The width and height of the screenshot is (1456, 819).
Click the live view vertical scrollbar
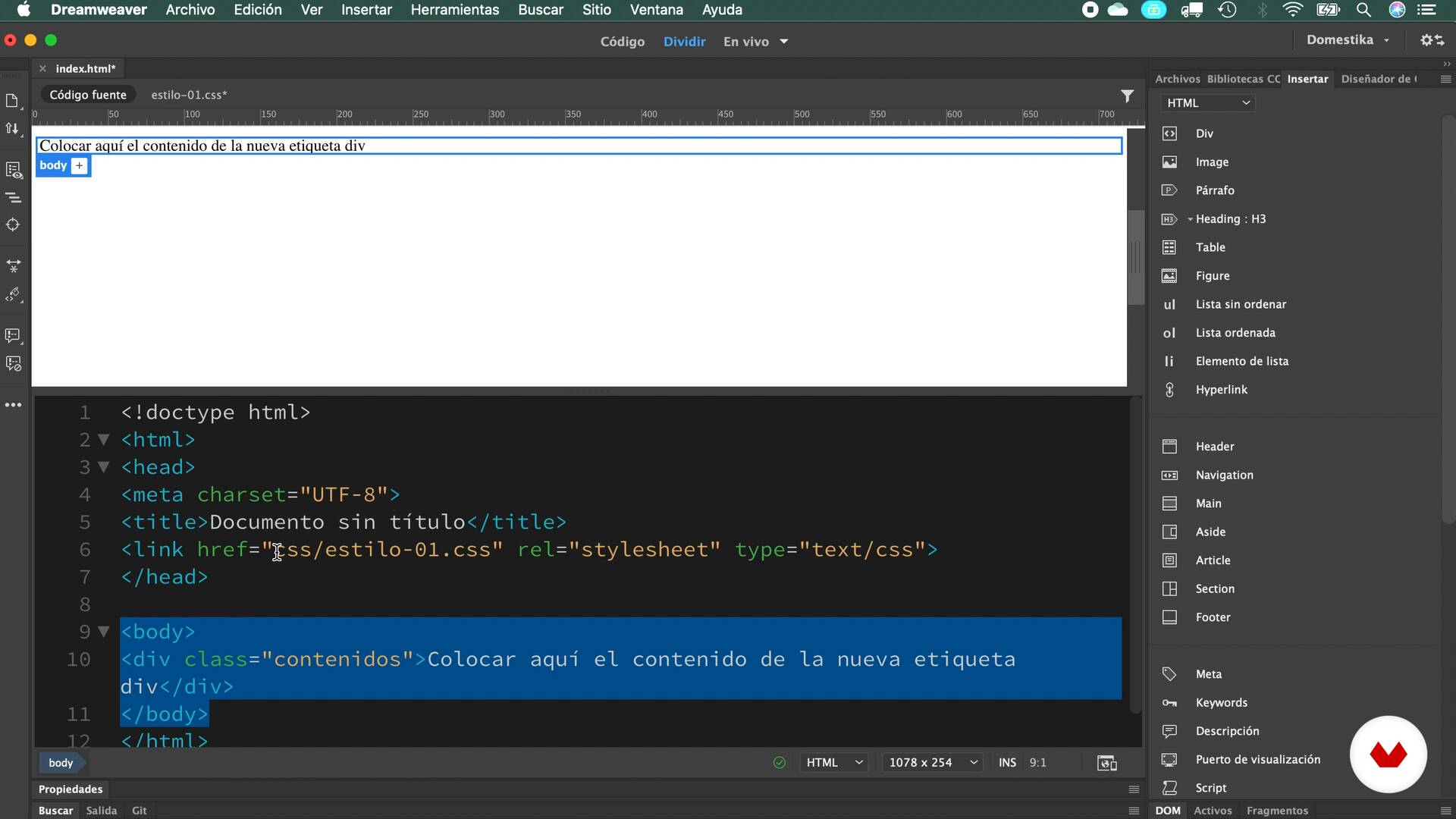[x=1135, y=258]
